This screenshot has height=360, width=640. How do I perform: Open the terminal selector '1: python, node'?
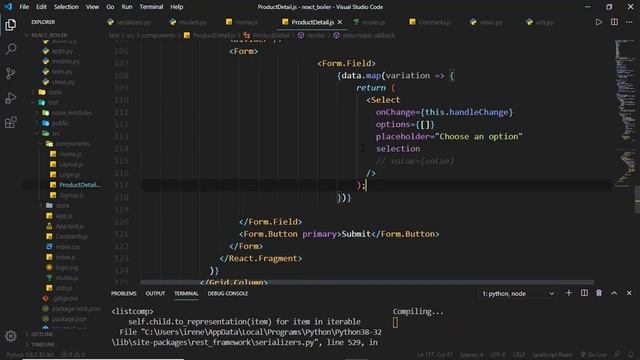pos(518,293)
